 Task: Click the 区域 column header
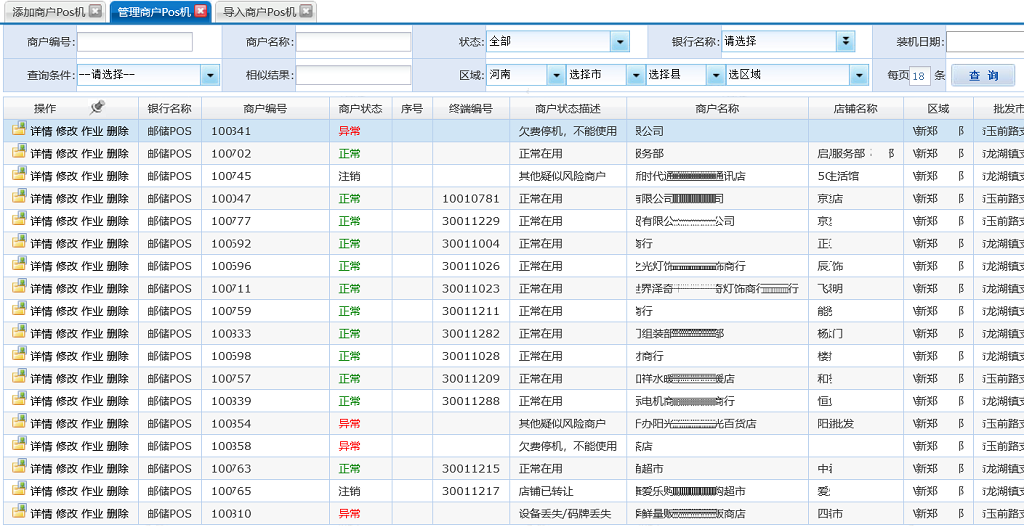pyautogui.click(x=938, y=108)
